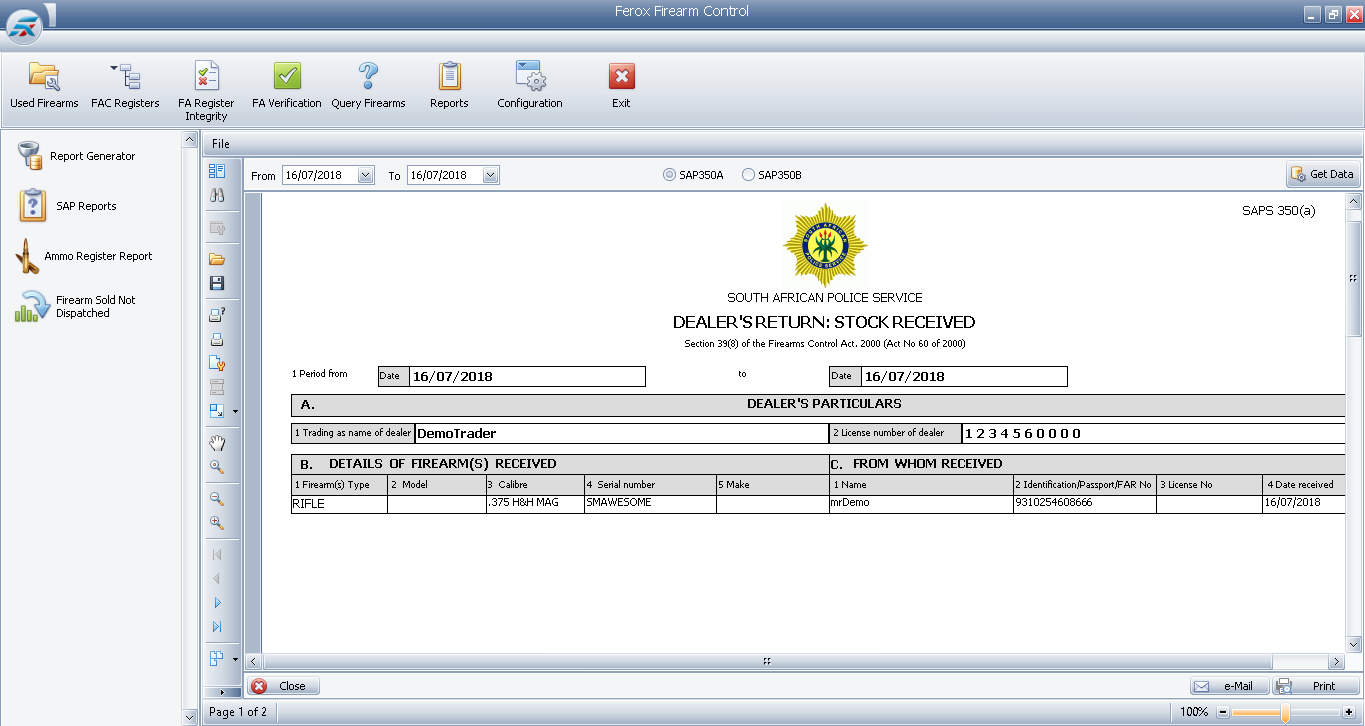Click the binoculars search icon

coord(217,196)
